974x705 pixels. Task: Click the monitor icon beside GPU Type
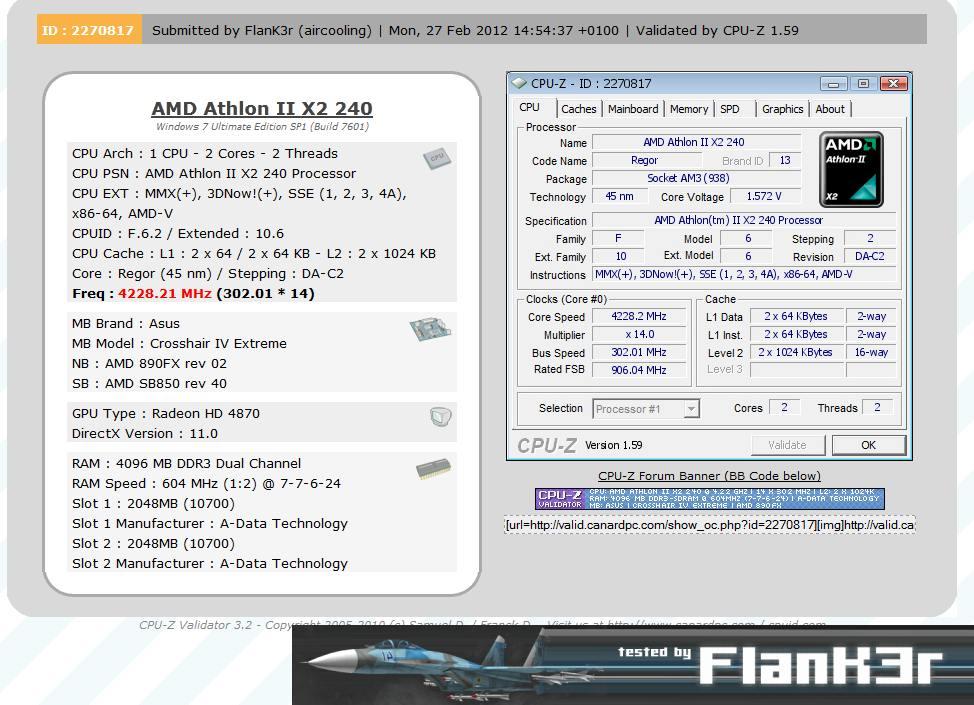click(440, 416)
